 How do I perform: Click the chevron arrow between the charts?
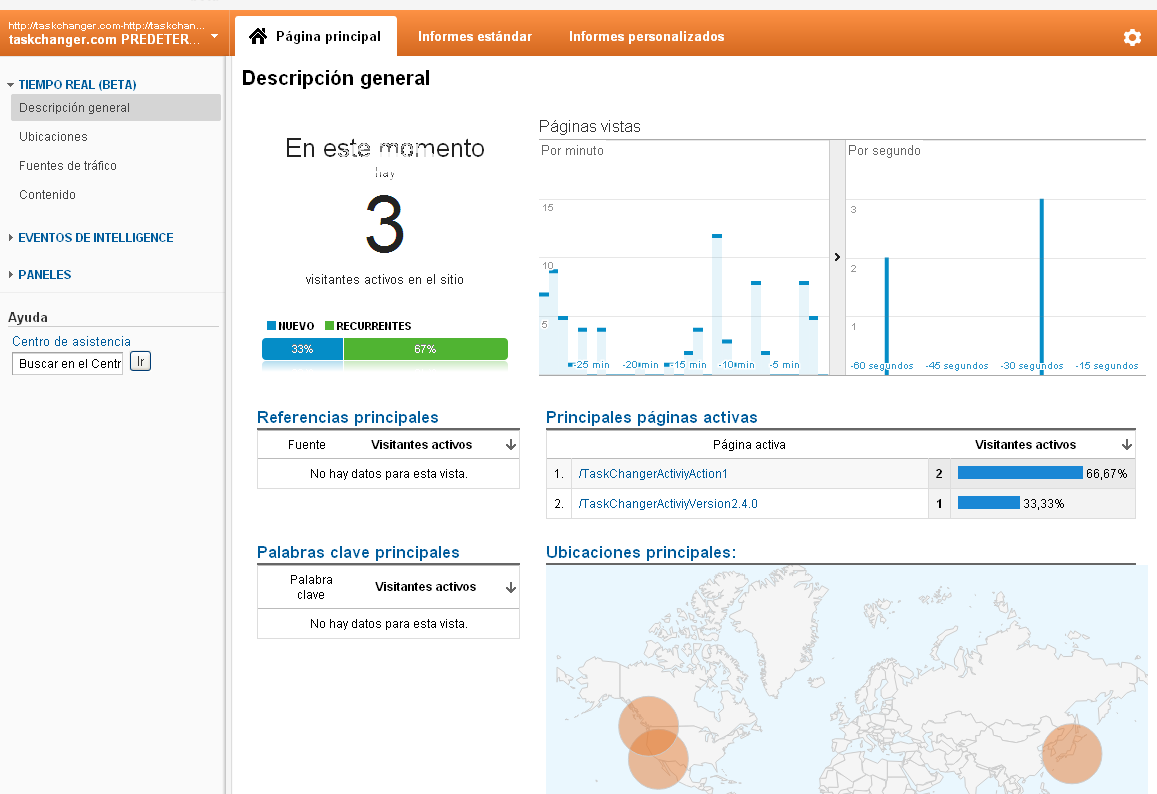(837, 257)
